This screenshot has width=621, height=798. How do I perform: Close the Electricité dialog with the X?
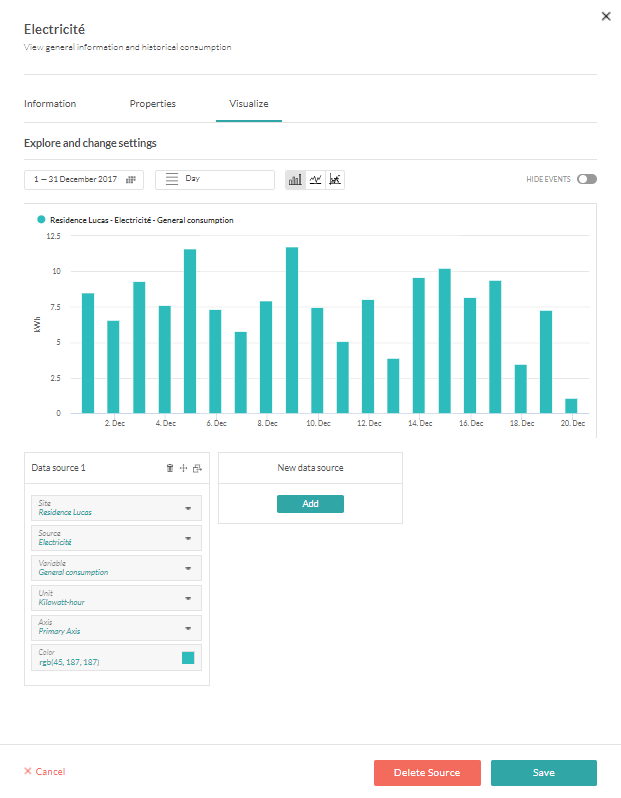click(606, 17)
